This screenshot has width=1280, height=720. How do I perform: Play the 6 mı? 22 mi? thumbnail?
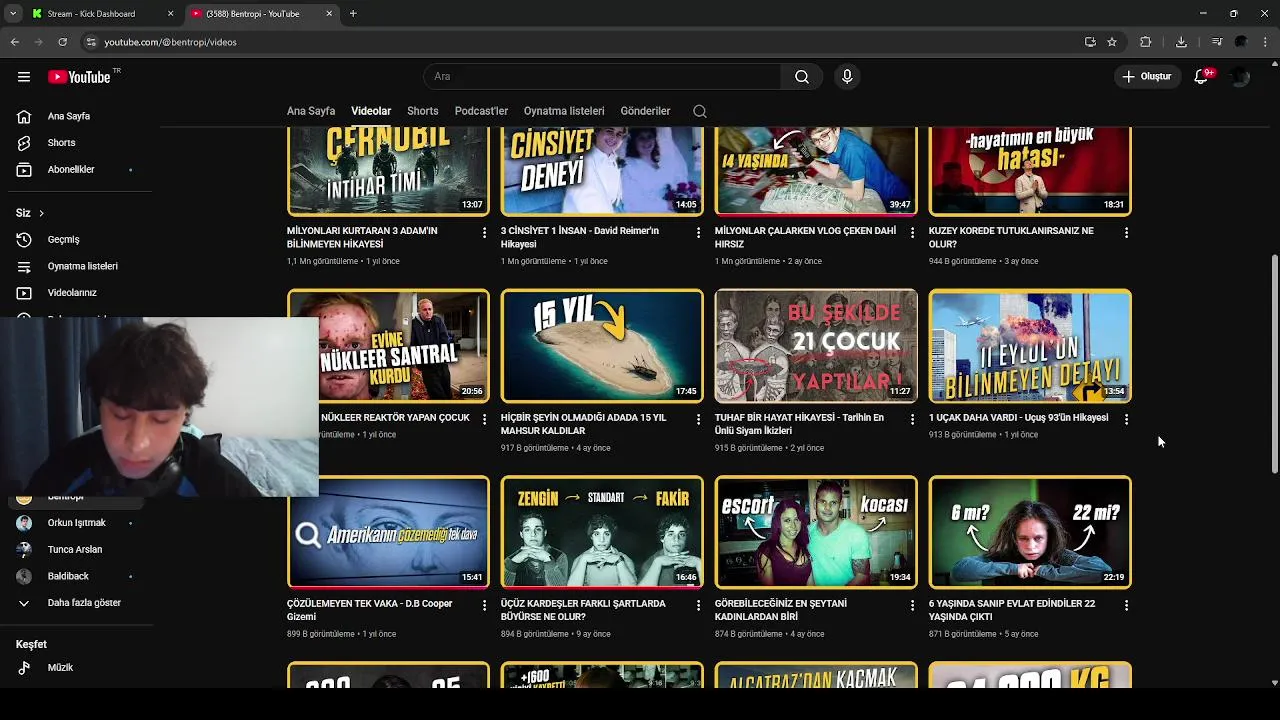1030,532
